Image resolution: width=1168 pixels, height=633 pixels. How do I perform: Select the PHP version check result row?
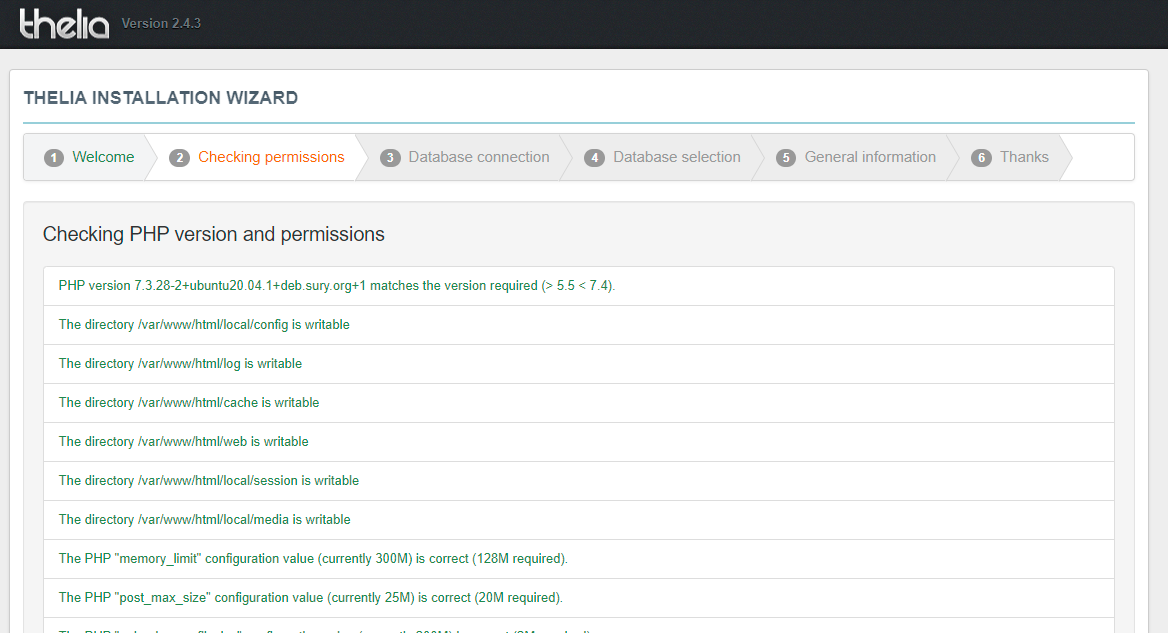578,286
